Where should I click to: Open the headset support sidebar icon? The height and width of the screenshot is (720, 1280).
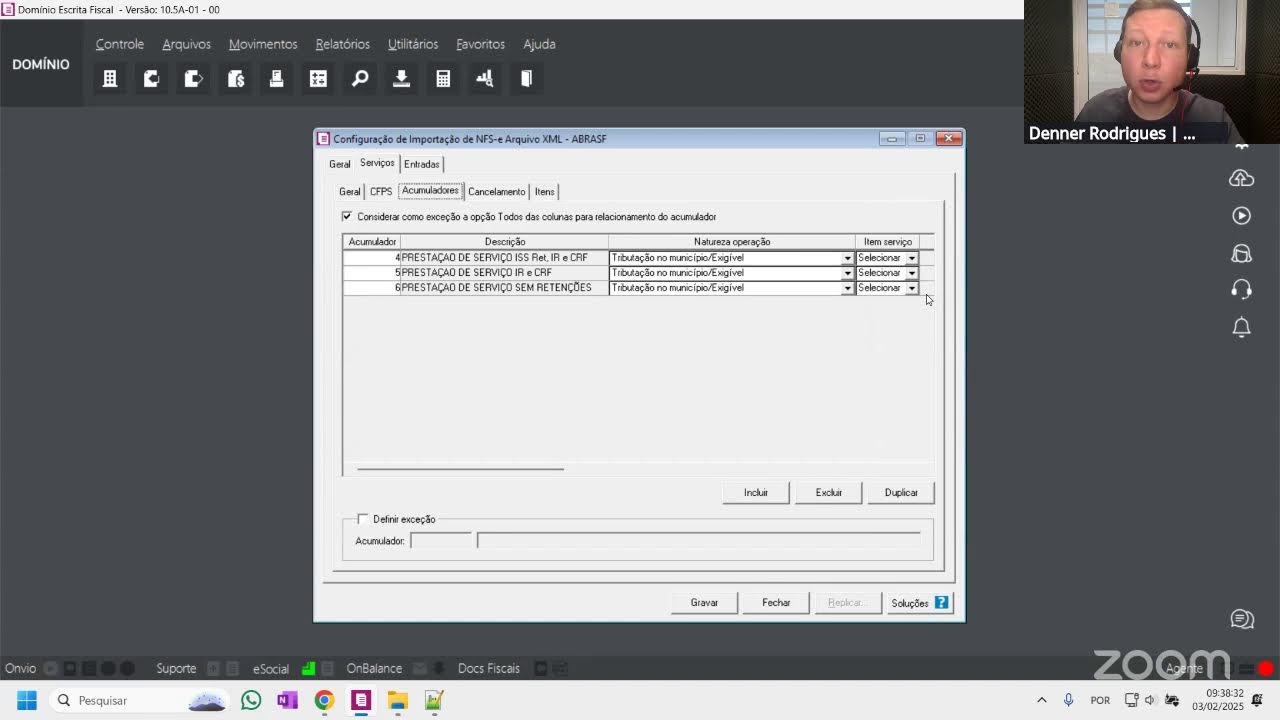[1241, 290]
